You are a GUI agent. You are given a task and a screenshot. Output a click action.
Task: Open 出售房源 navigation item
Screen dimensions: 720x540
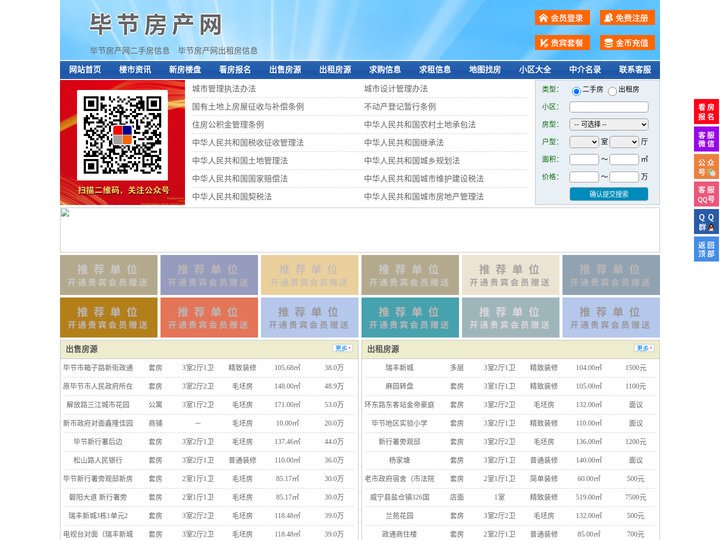click(285, 70)
